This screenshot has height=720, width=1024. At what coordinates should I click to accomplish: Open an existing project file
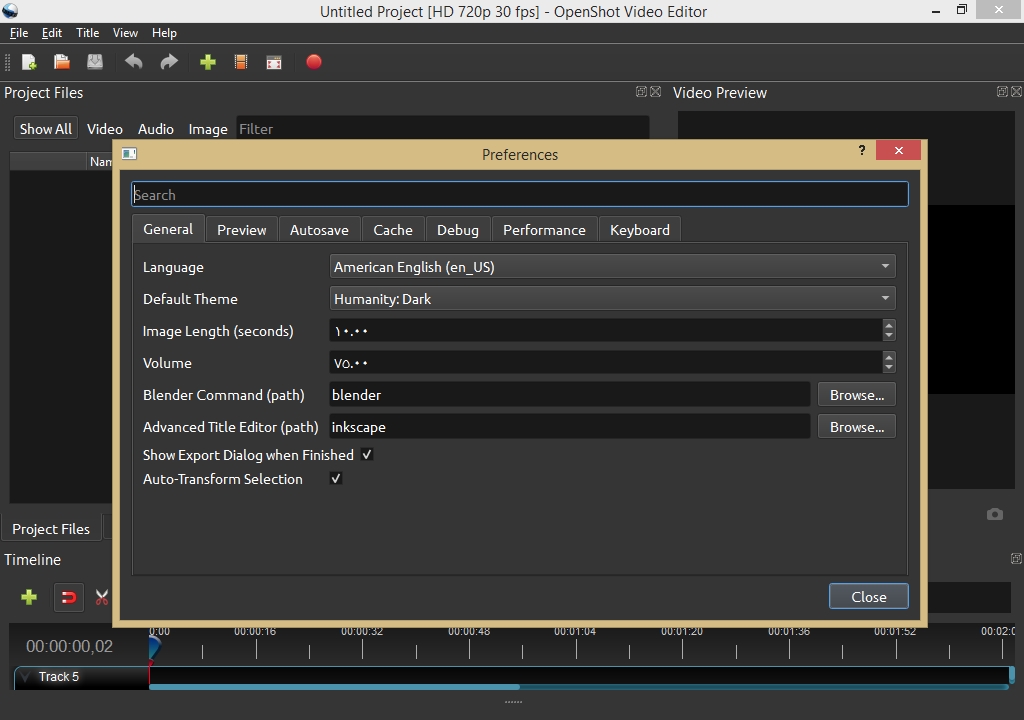pos(61,61)
